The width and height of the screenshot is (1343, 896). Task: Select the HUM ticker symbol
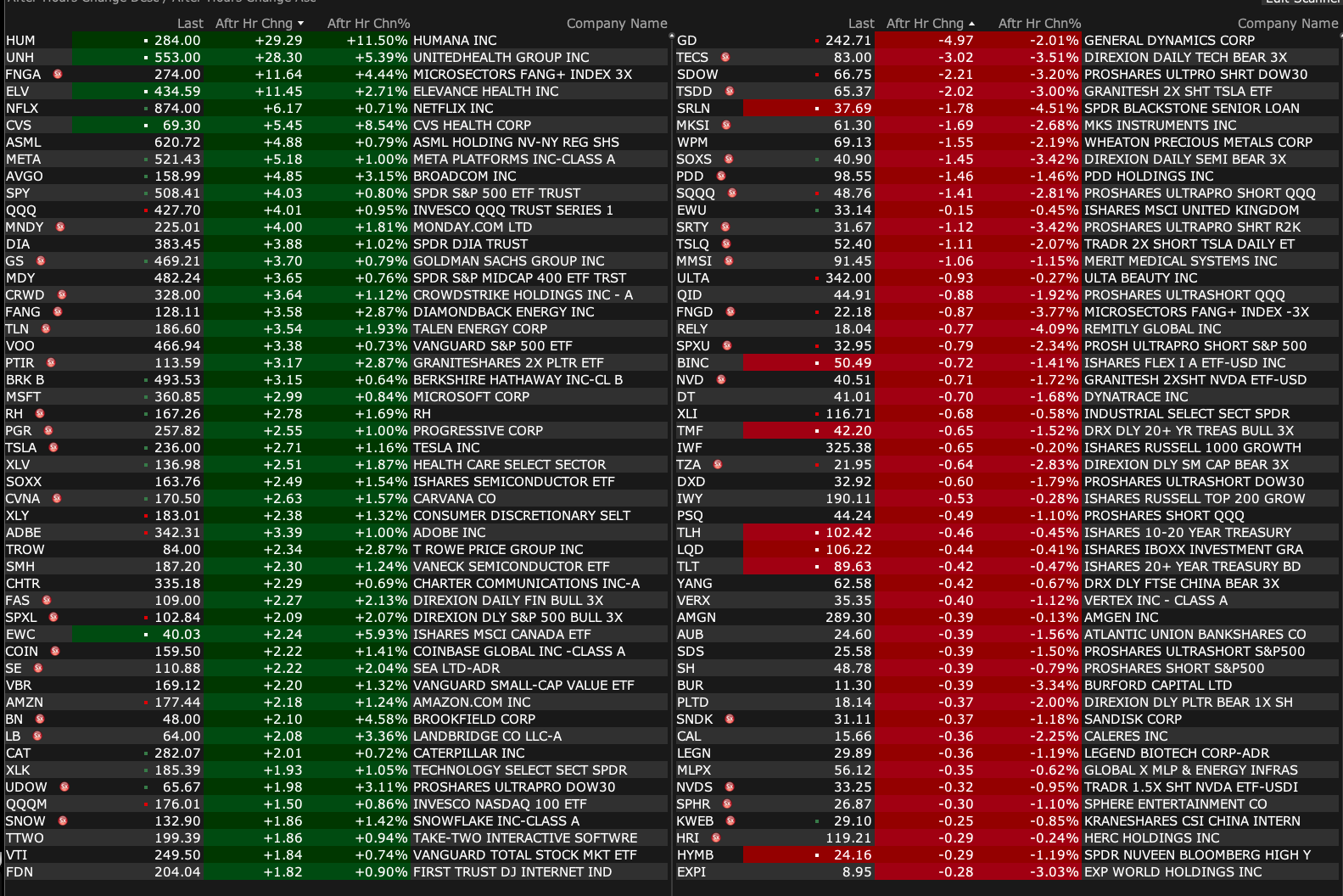tap(20, 40)
